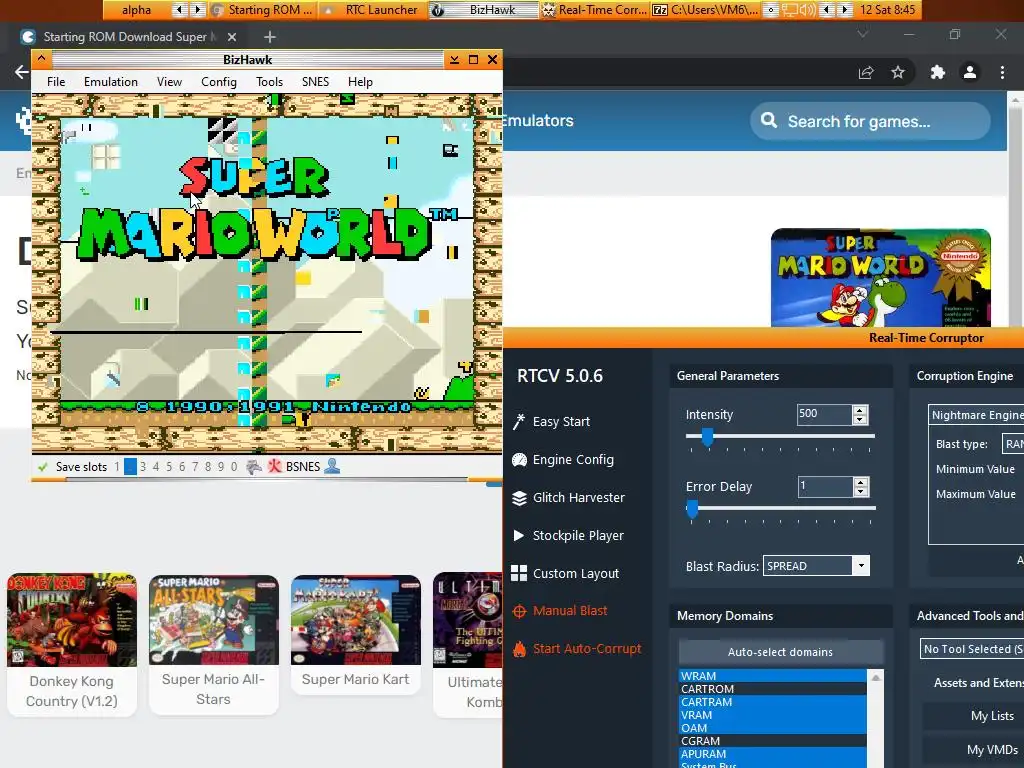The width and height of the screenshot is (1024, 768).
Task: Select highlighted save slot 2 in BizHawk
Action: [x=130, y=467]
